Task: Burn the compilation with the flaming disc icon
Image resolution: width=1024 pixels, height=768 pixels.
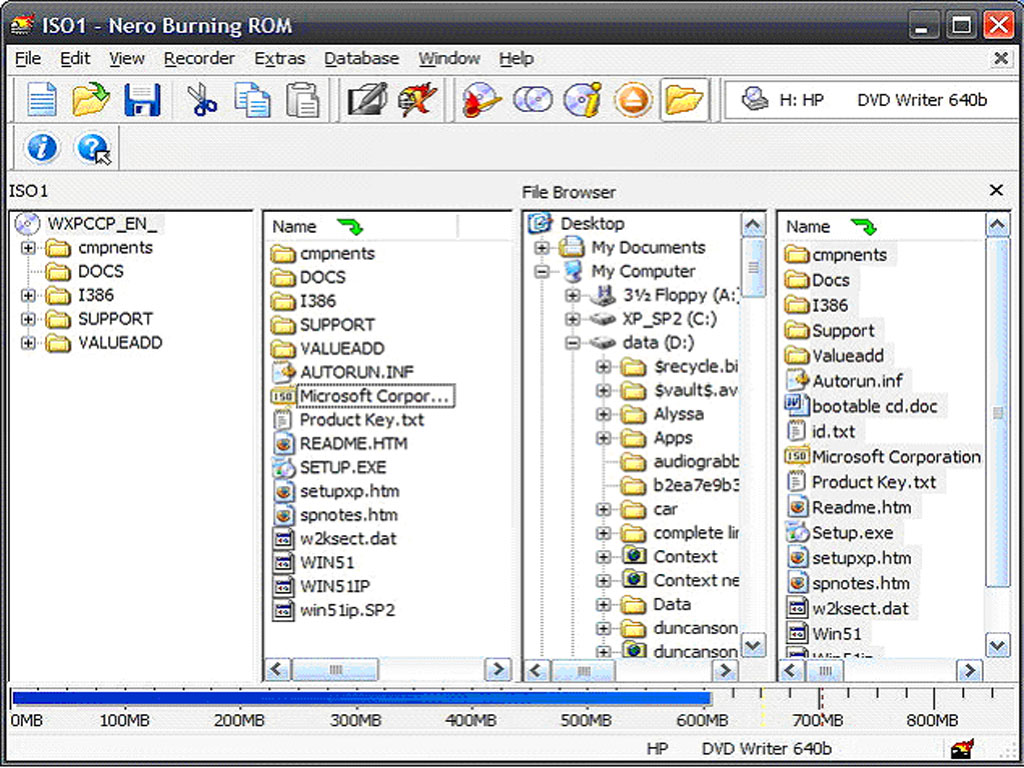Action: pyautogui.click(x=481, y=100)
